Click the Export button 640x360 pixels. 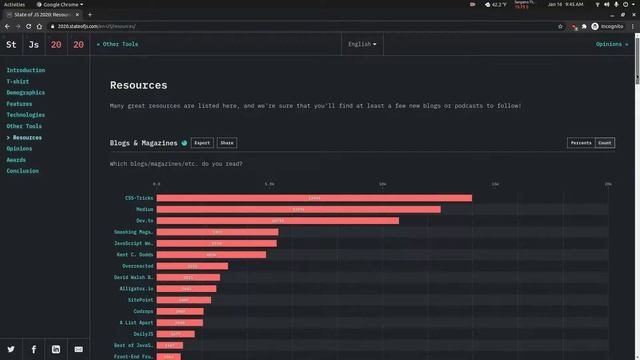point(202,143)
